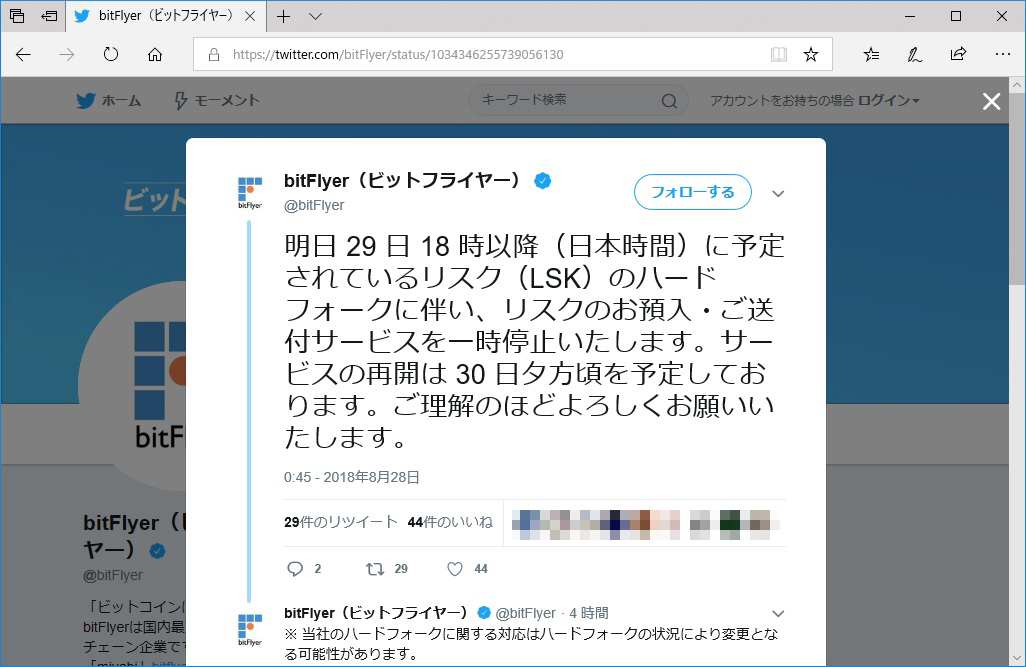Open the tab preview chevron beside the tabs
The width and height of the screenshot is (1026, 667).
pos(315,16)
